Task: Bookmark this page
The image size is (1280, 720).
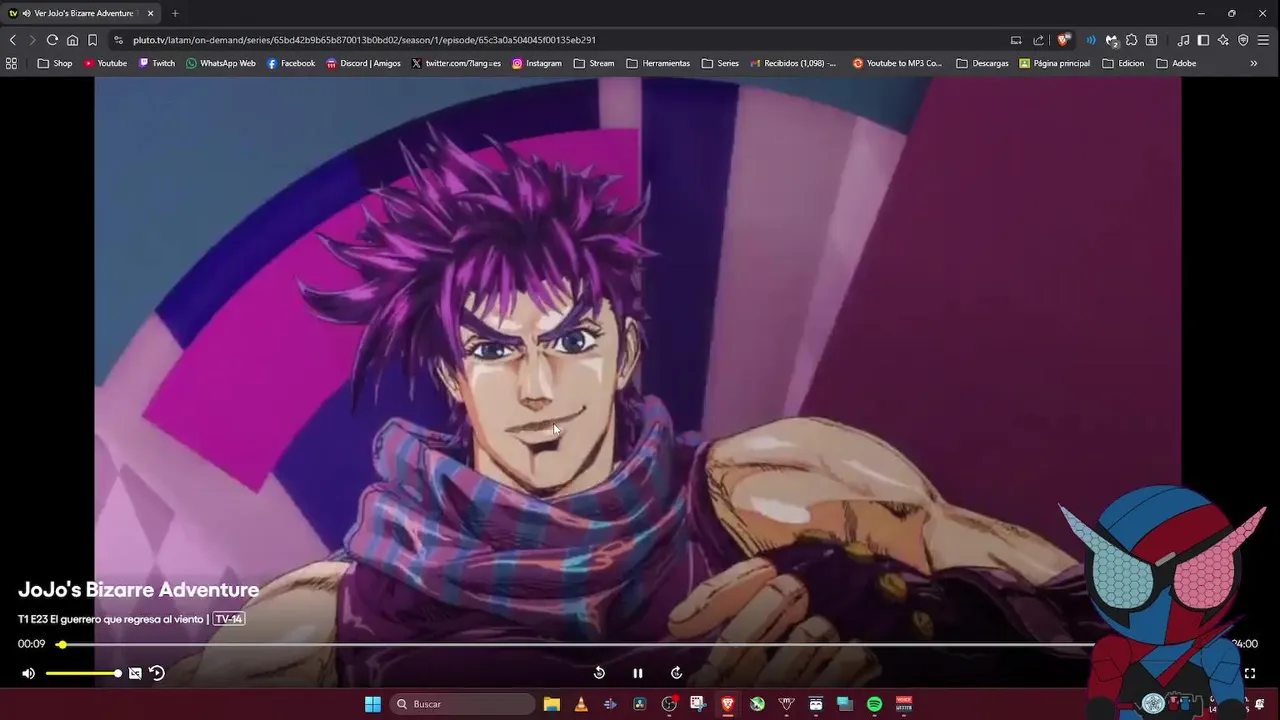Action: [92, 40]
